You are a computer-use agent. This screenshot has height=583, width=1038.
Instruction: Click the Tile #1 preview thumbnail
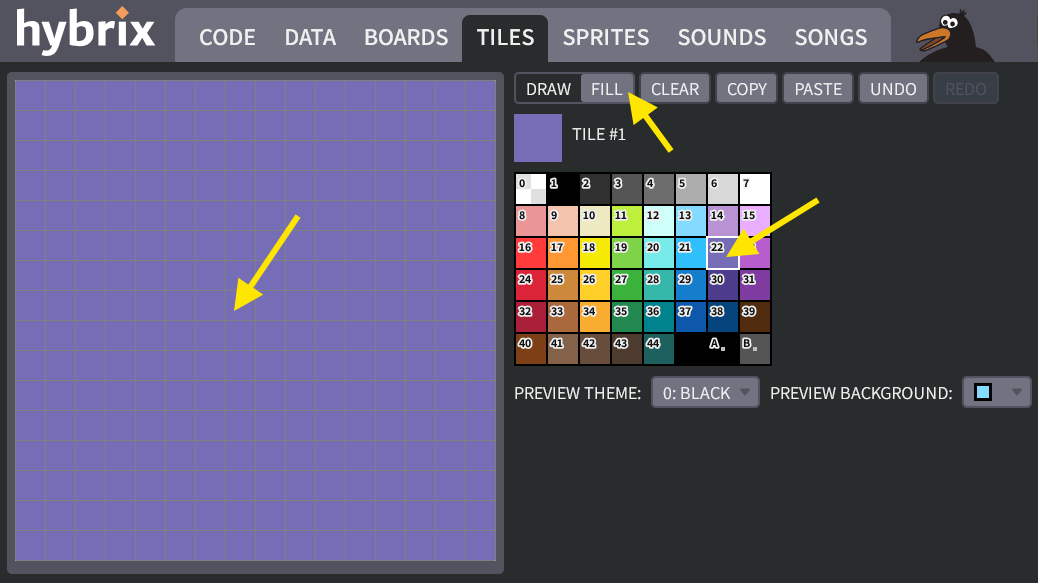pos(538,138)
